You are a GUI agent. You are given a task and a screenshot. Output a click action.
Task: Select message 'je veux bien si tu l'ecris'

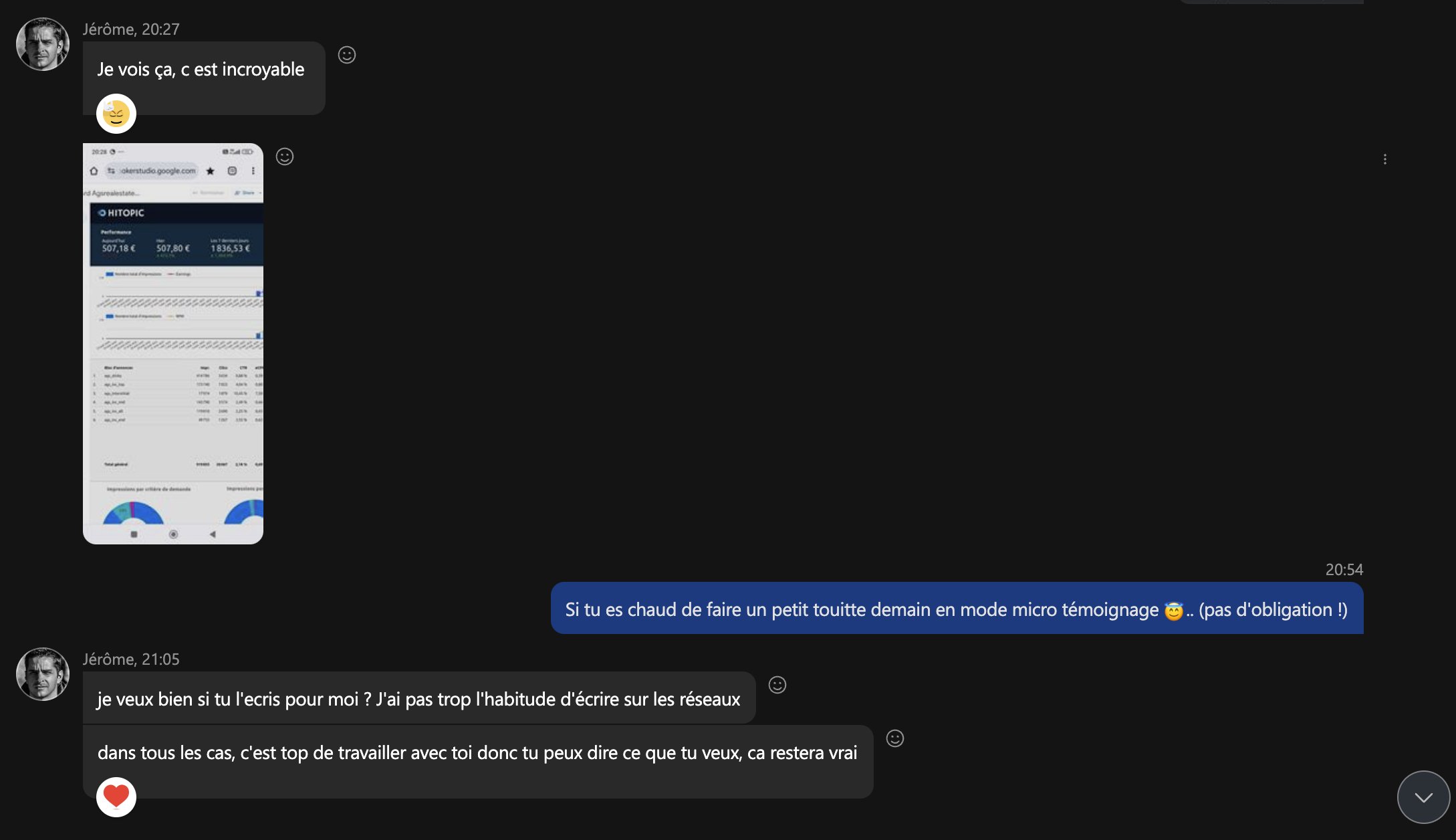[x=418, y=700]
